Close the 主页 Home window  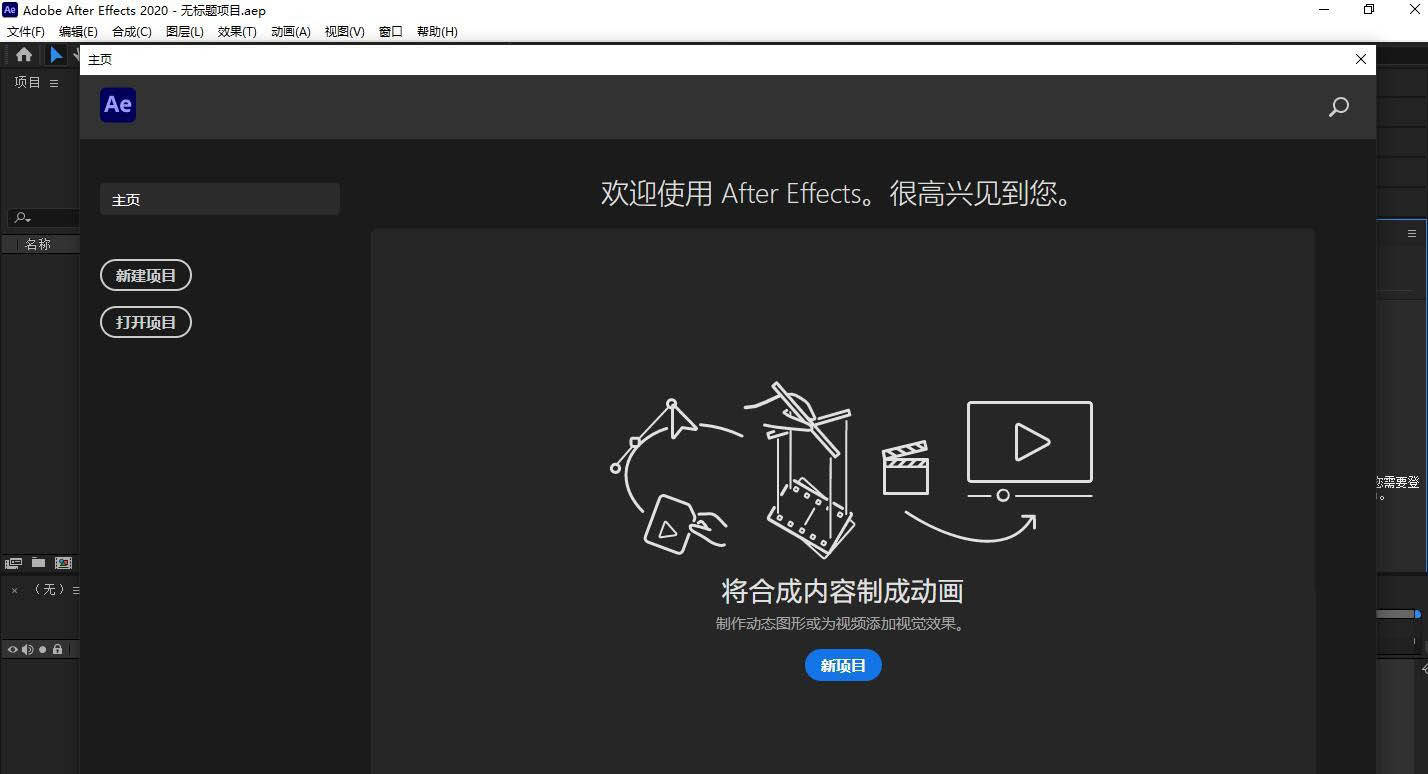(x=1360, y=59)
